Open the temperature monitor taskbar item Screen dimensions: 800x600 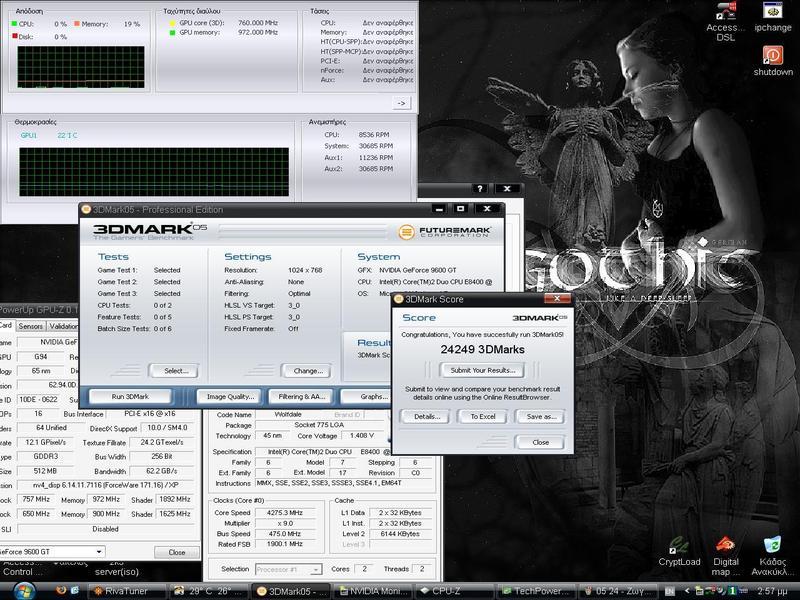point(209,591)
